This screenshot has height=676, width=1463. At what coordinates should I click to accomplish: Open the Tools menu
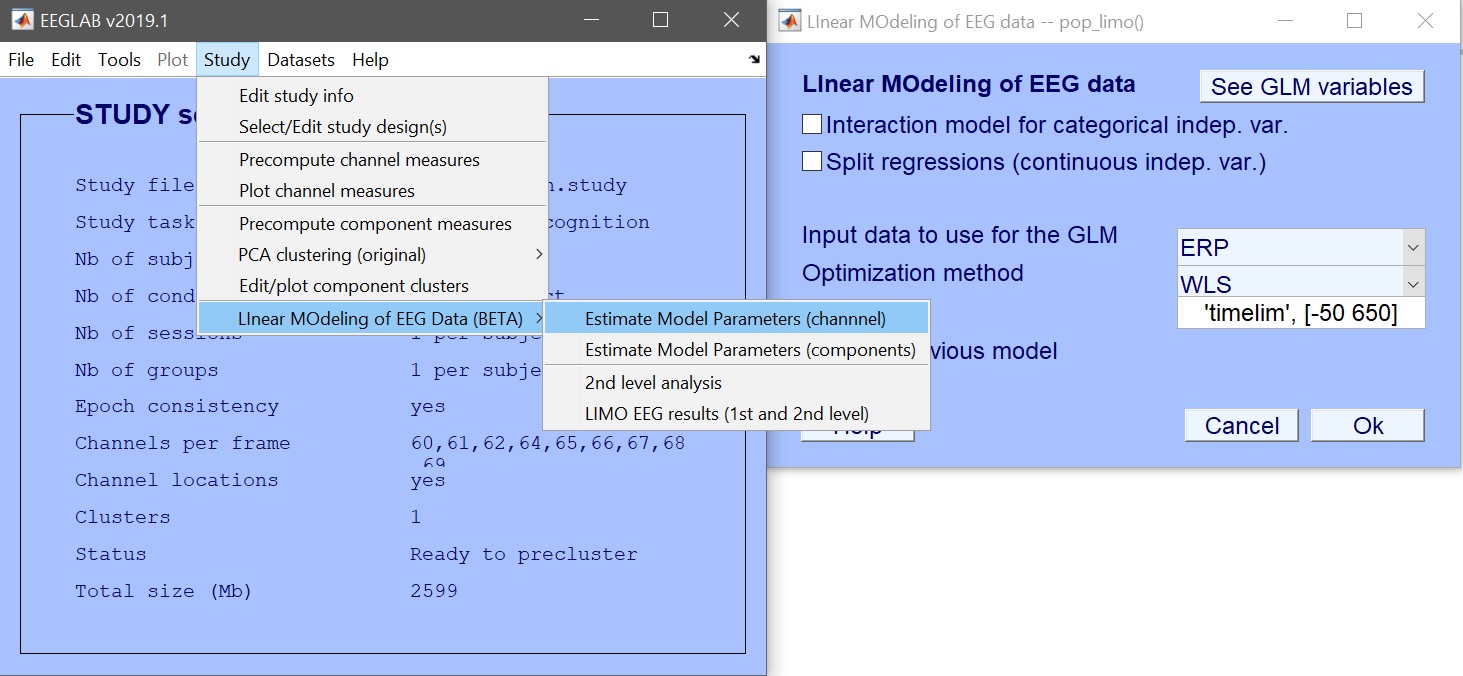coord(119,60)
